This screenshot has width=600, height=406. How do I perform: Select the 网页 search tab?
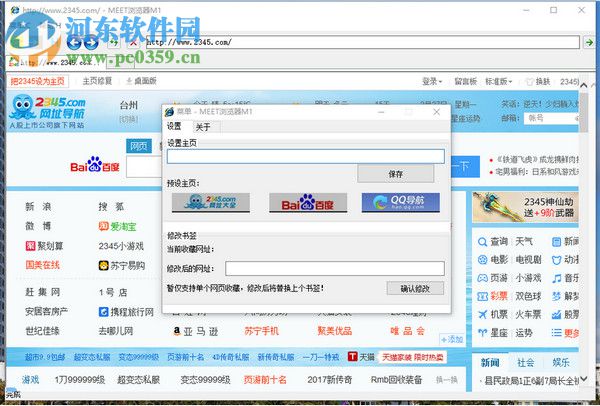[x=139, y=146]
